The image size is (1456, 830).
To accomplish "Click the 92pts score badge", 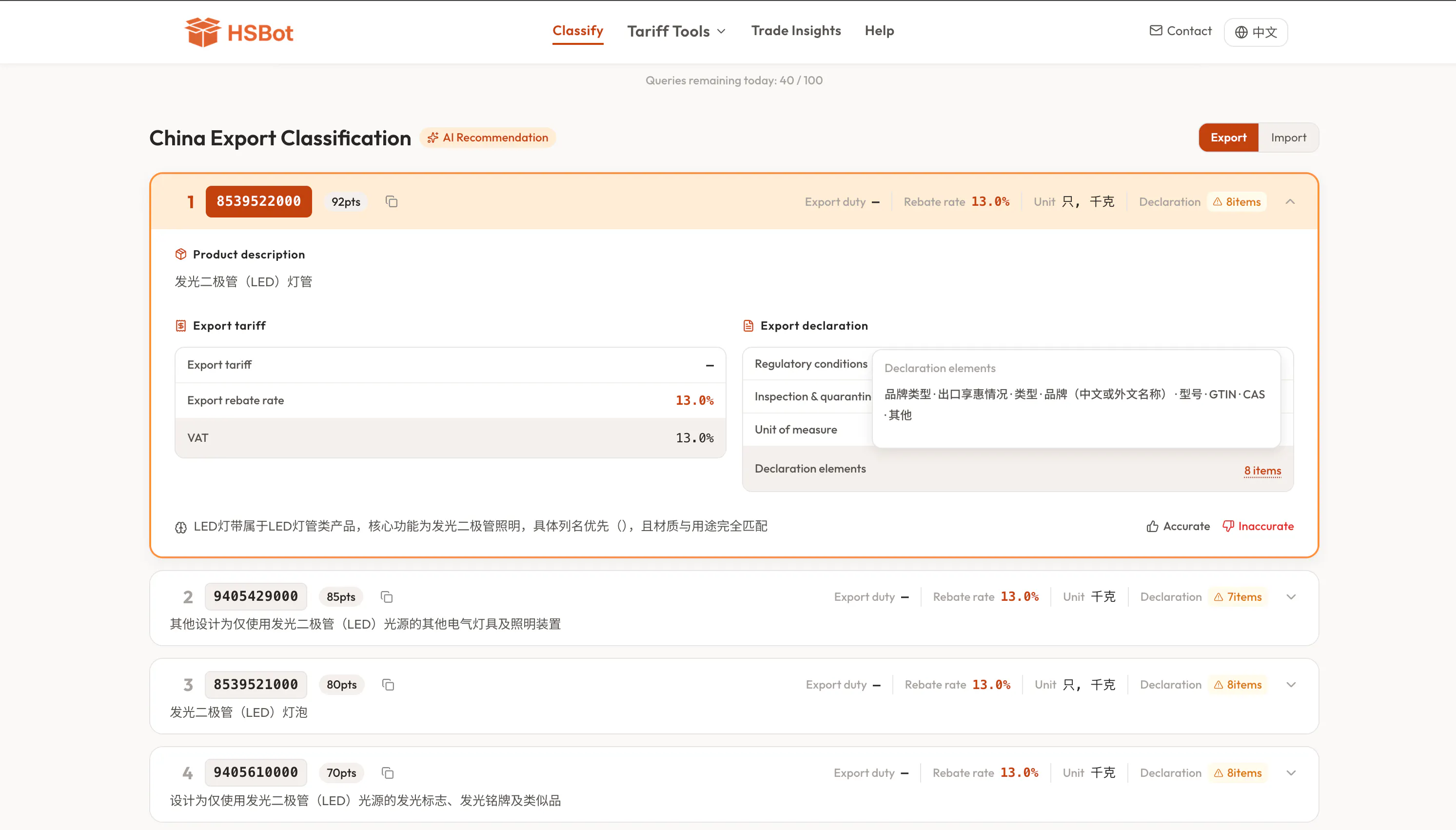I will pos(346,202).
